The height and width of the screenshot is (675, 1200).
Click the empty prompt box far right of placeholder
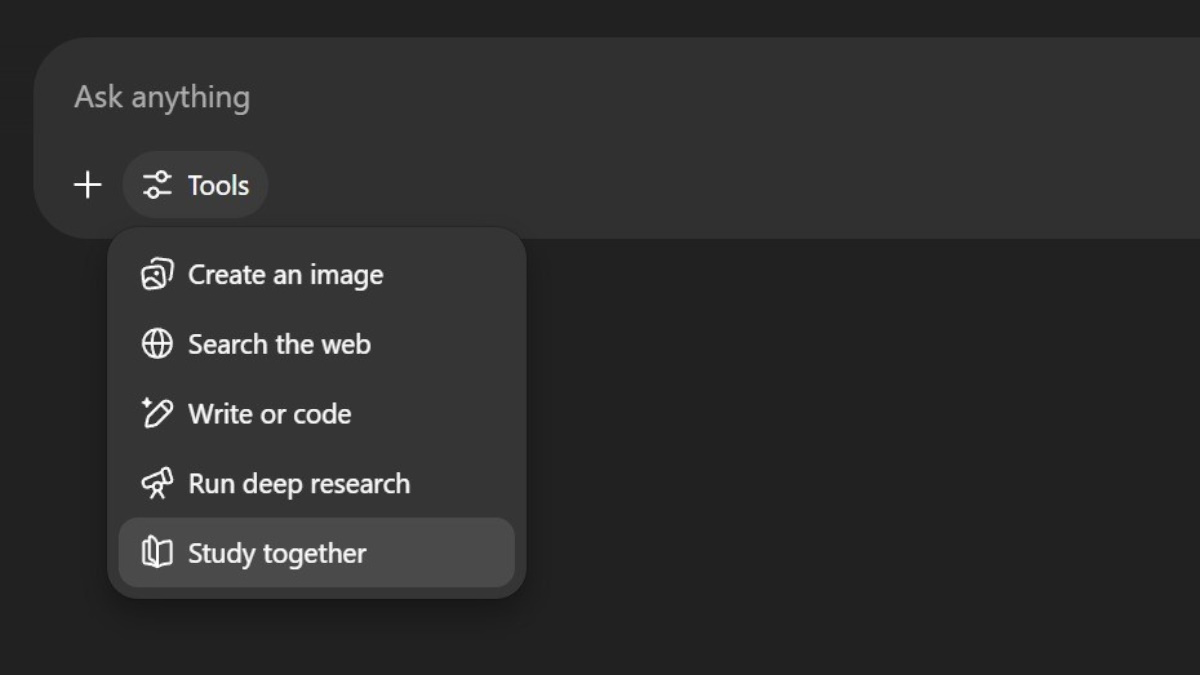click(x=900, y=97)
